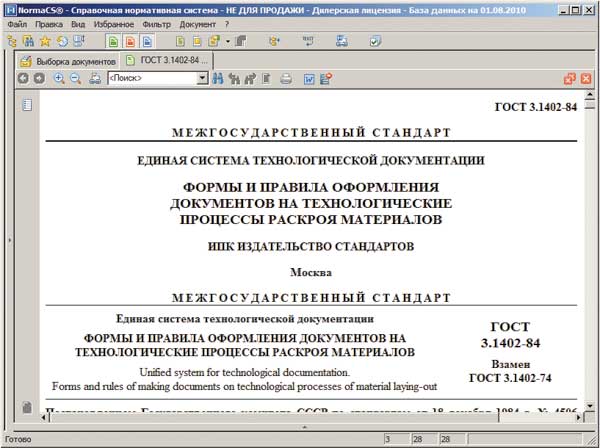This screenshot has width=600, height=448.
Task: Zoom out of the document
Action: [75, 78]
